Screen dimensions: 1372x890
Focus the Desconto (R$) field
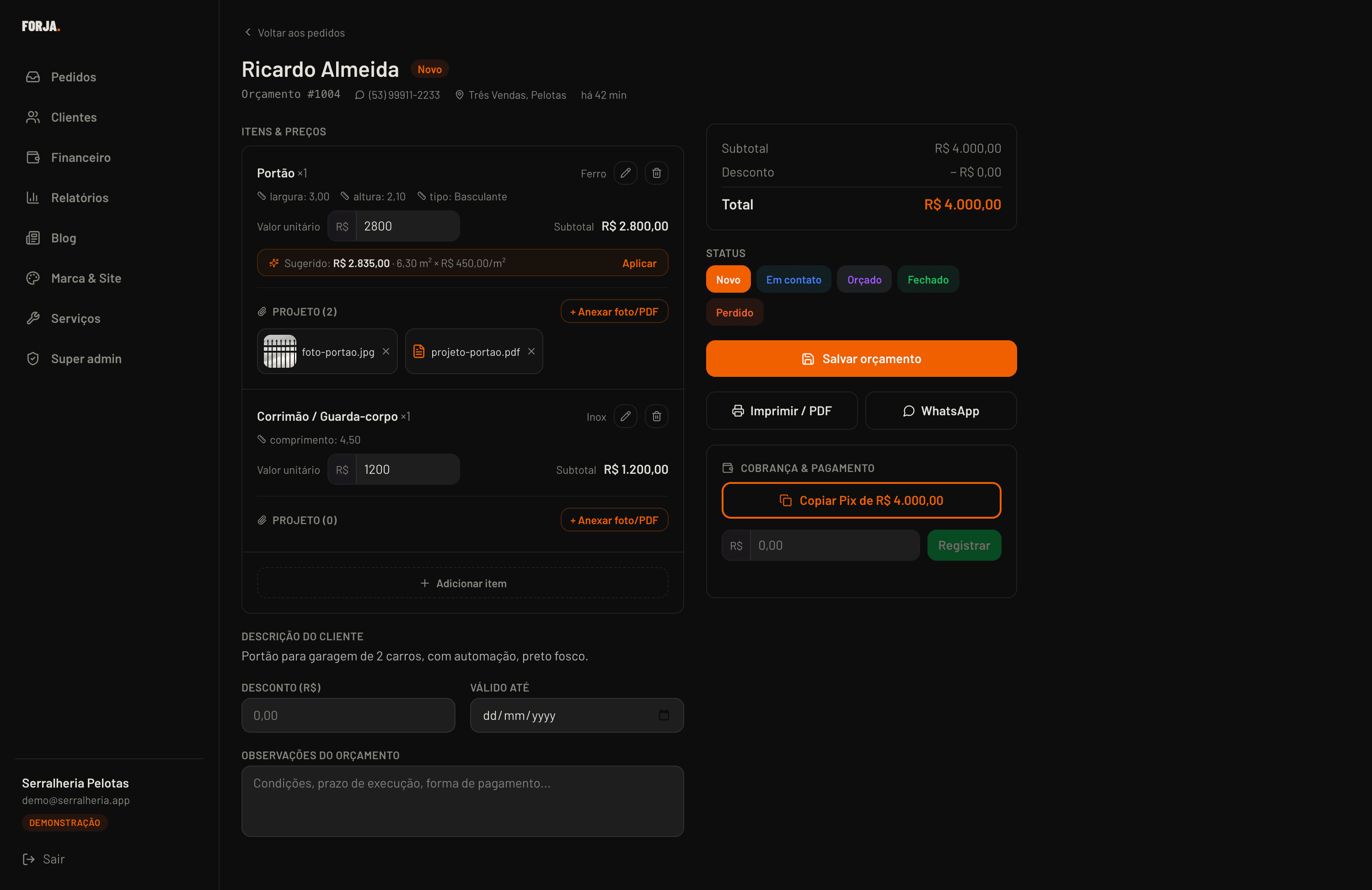(x=348, y=715)
